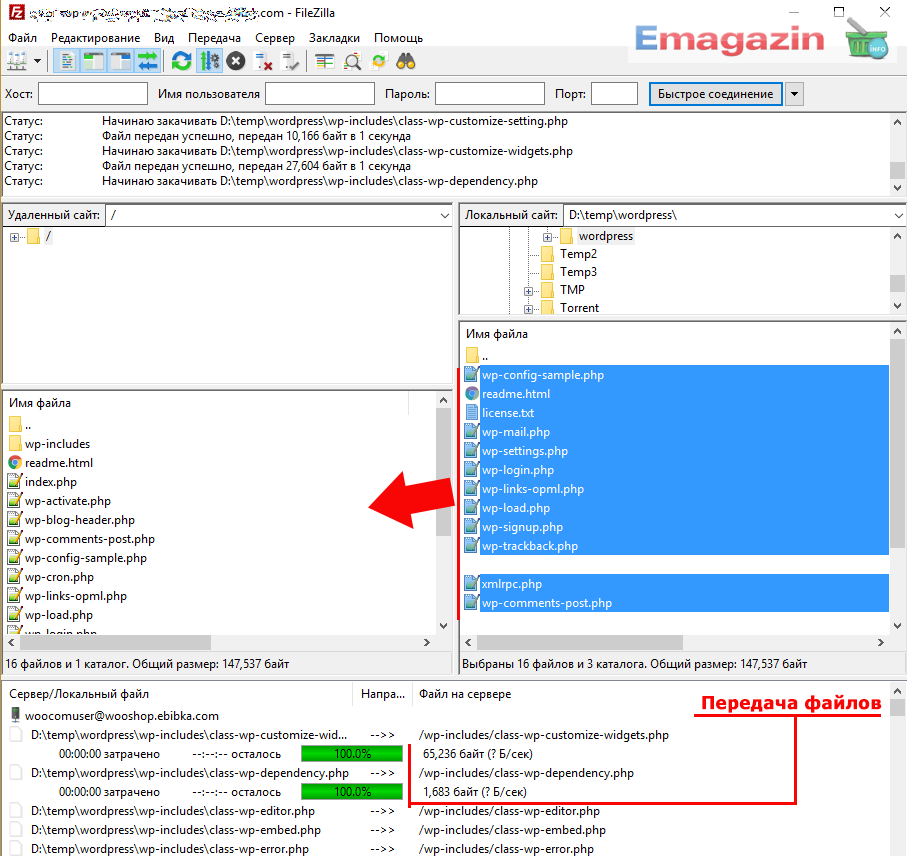Click the message log scroll down arrow

[897, 187]
